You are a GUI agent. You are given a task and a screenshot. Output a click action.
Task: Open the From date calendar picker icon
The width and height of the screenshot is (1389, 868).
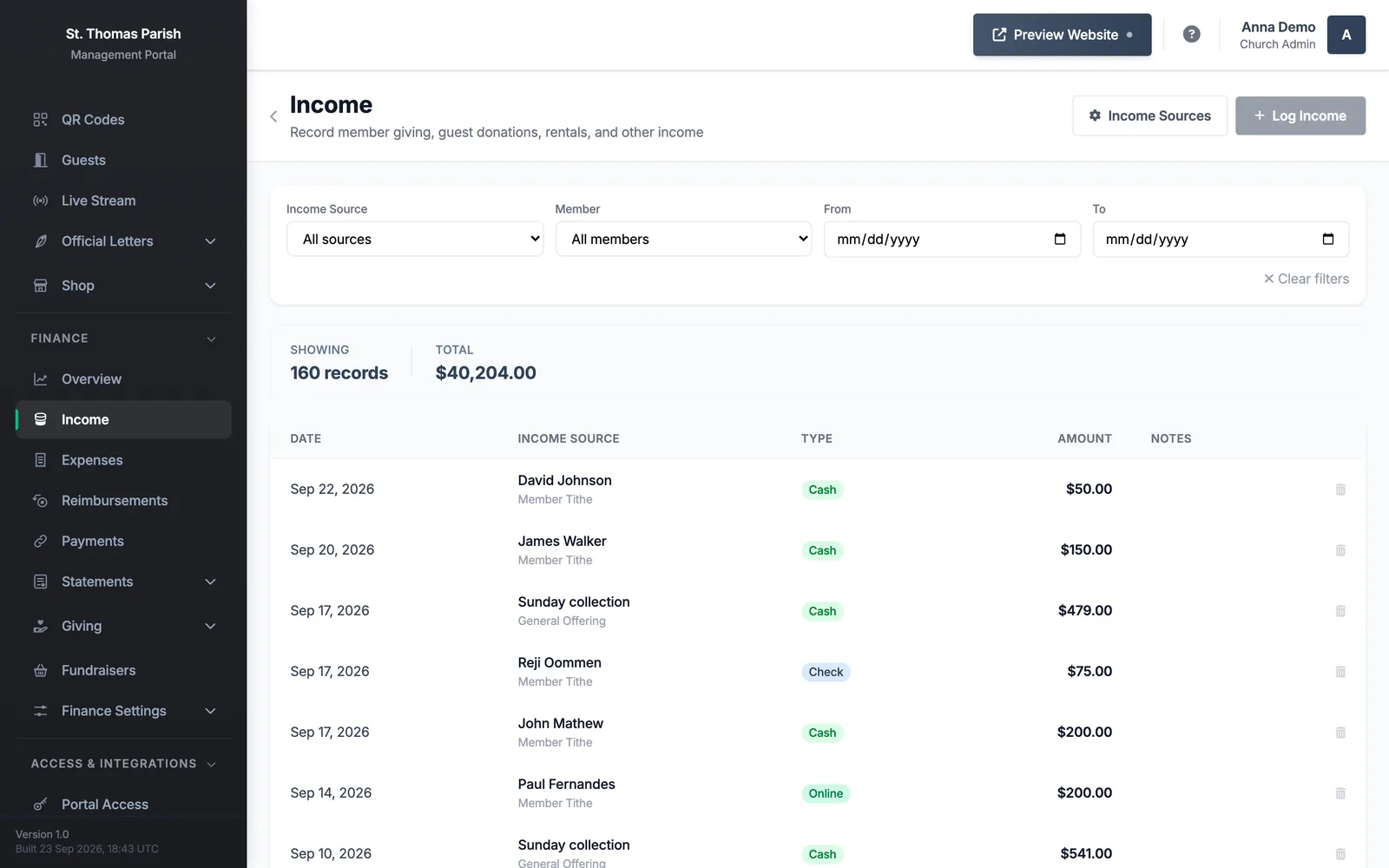coord(1060,239)
